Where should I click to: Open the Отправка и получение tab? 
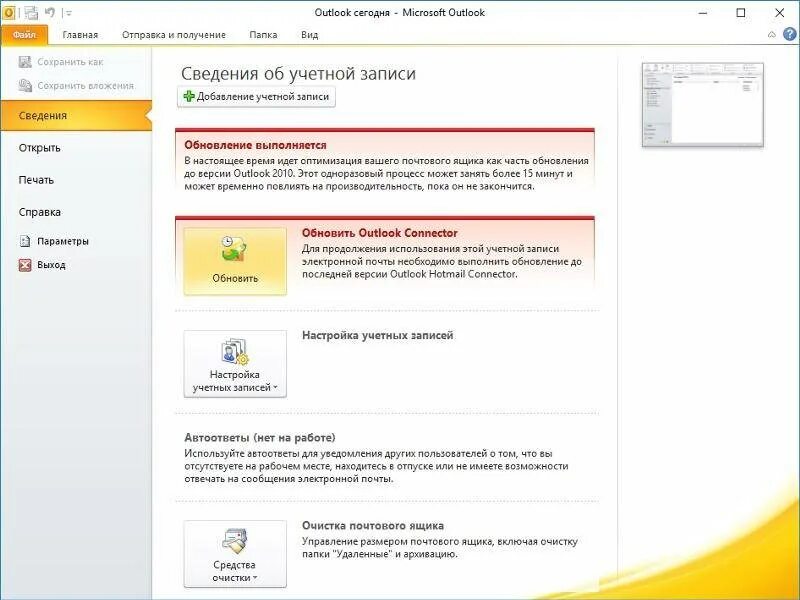coord(173,35)
